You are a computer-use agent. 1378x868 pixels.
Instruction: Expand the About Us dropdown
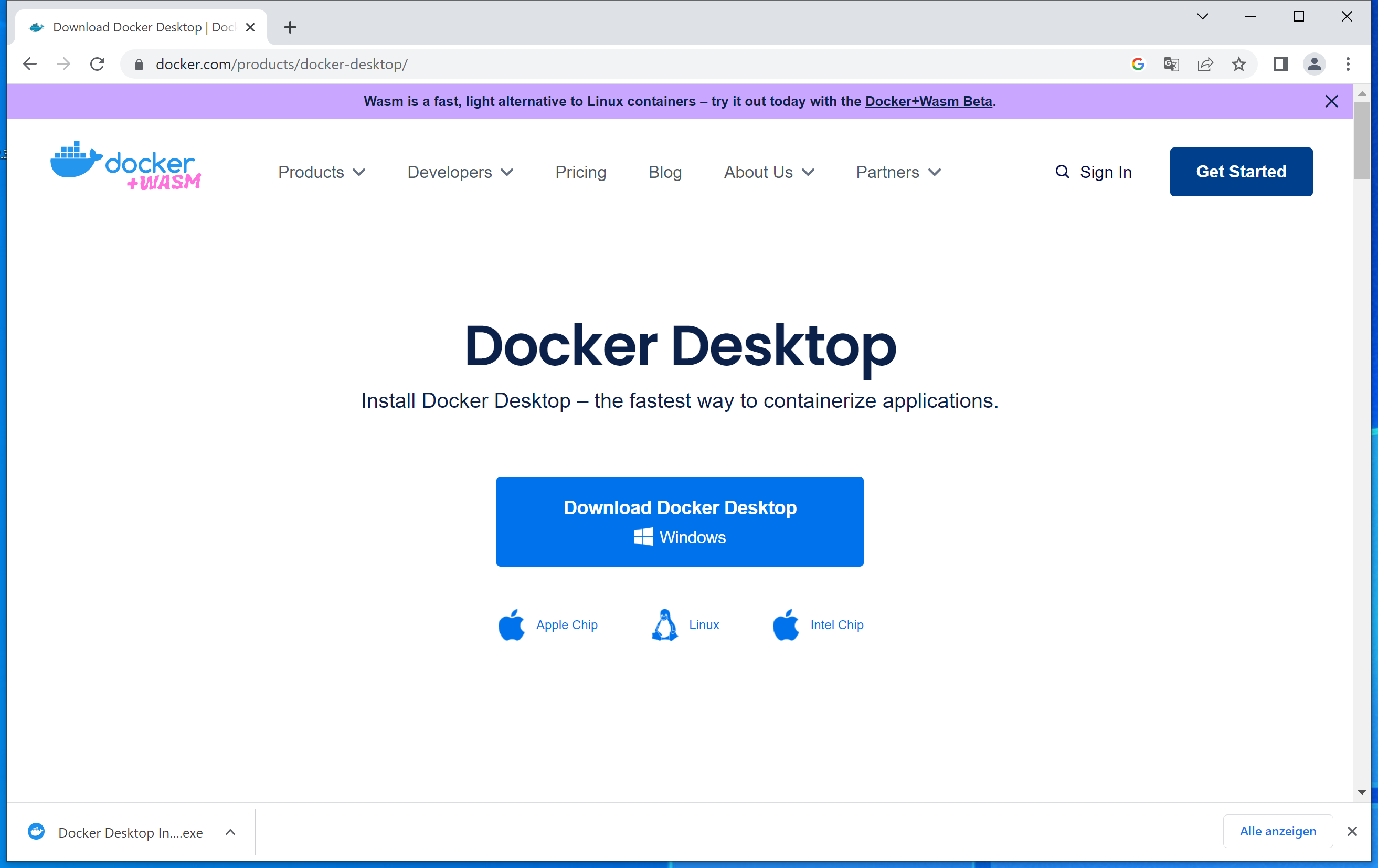click(x=769, y=172)
